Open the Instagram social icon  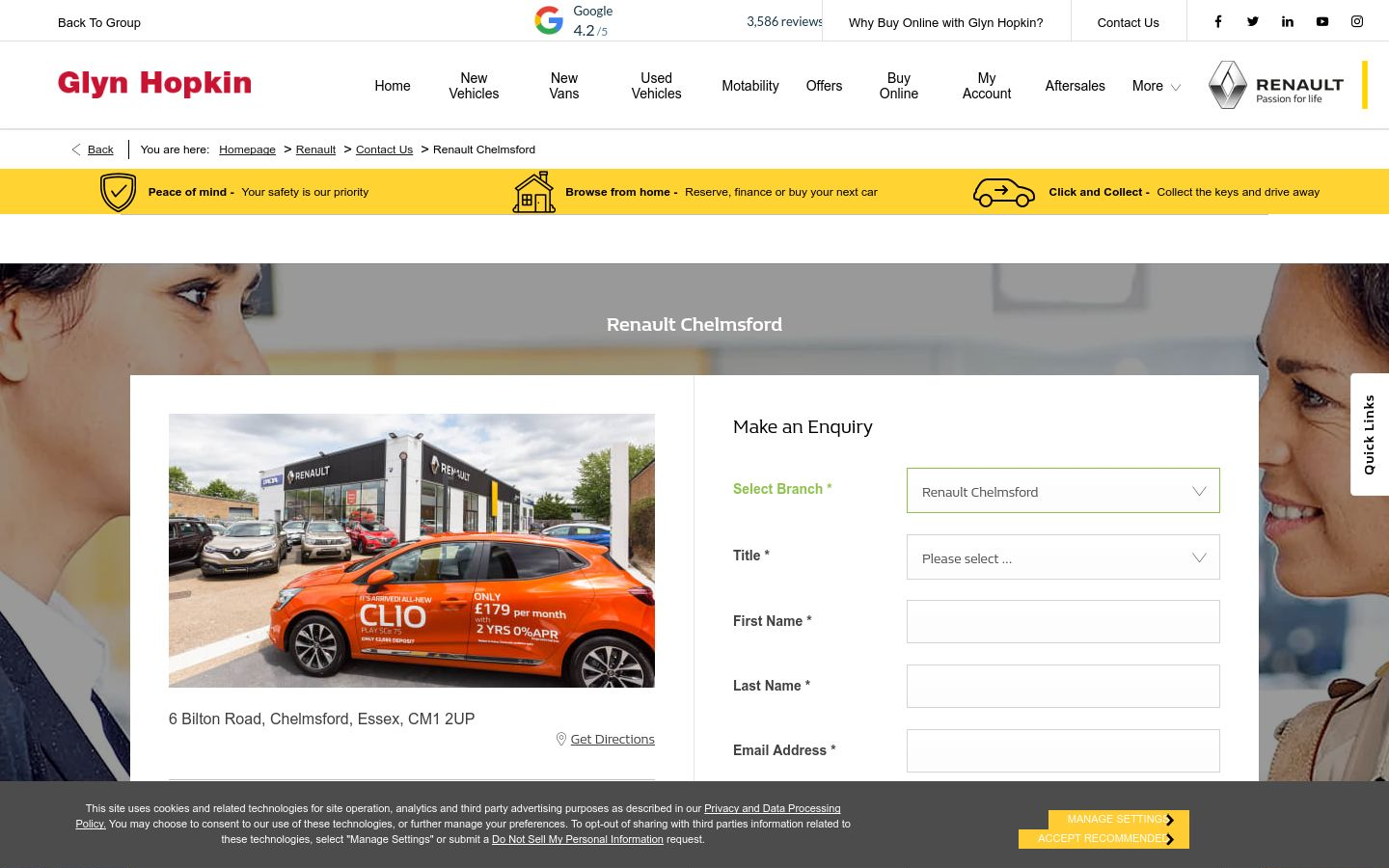point(1357,21)
